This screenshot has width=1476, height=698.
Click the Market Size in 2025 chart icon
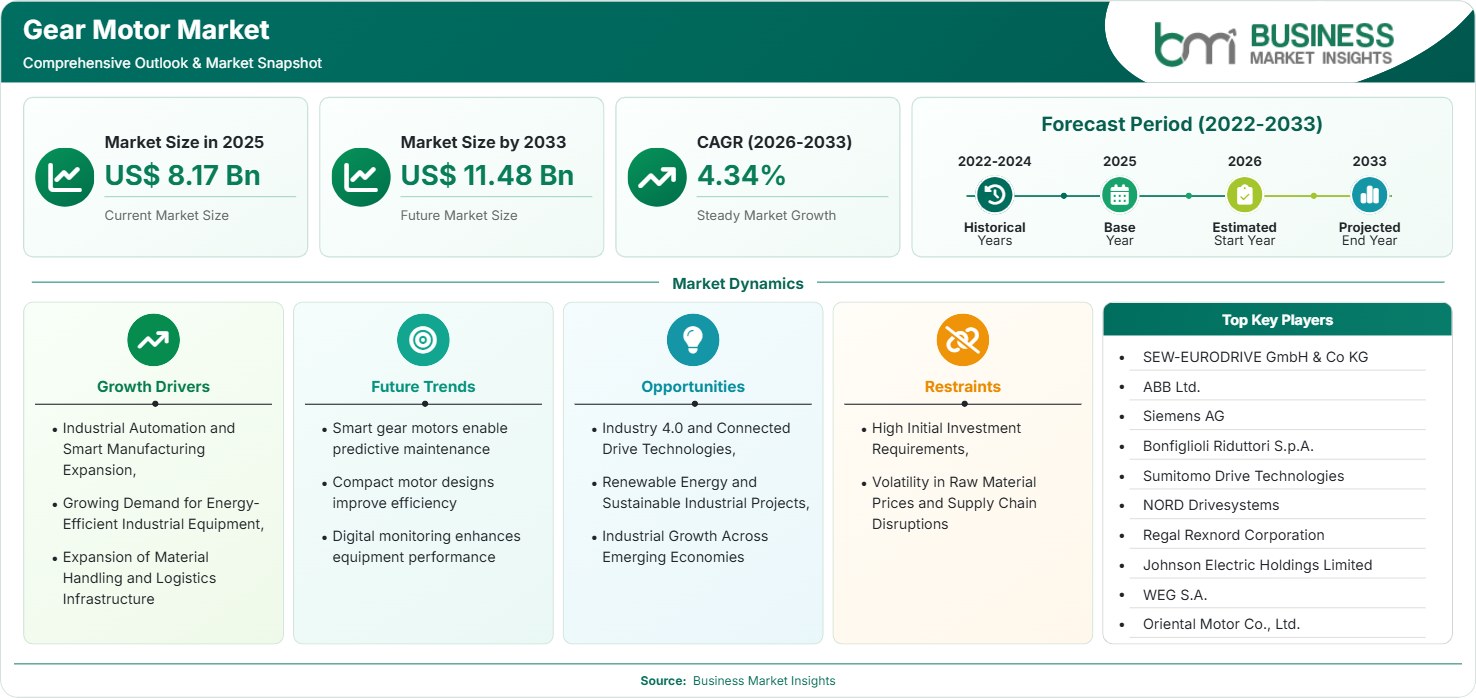(65, 177)
